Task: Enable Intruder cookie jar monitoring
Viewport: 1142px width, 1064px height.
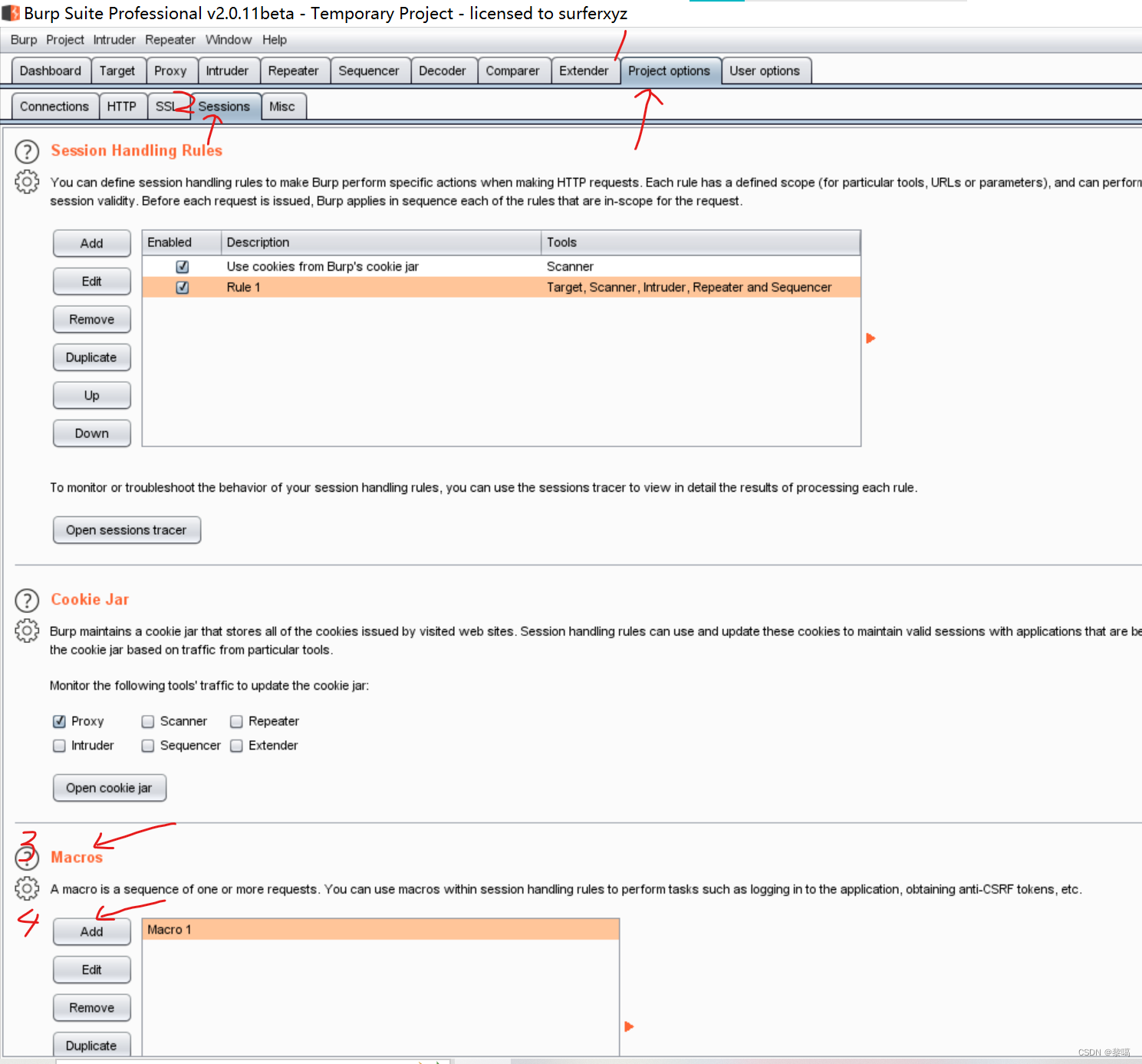Action: (59, 746)
